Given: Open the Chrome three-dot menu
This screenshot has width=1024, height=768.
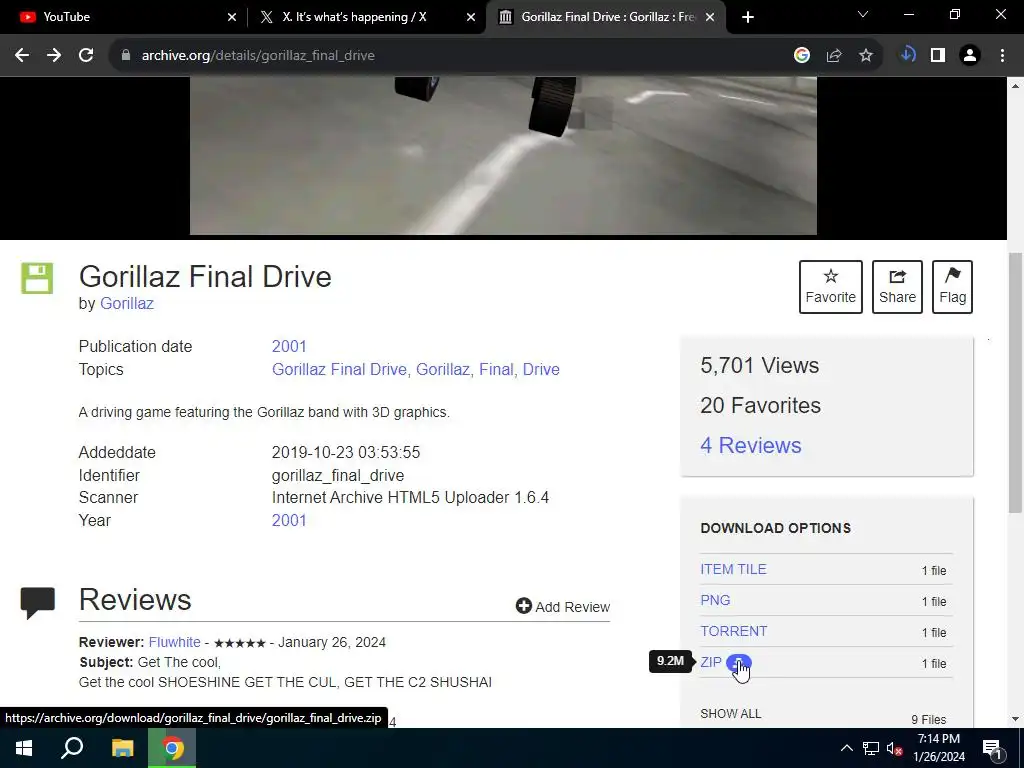Looking at the screenshot, I should coord(1002,56).
